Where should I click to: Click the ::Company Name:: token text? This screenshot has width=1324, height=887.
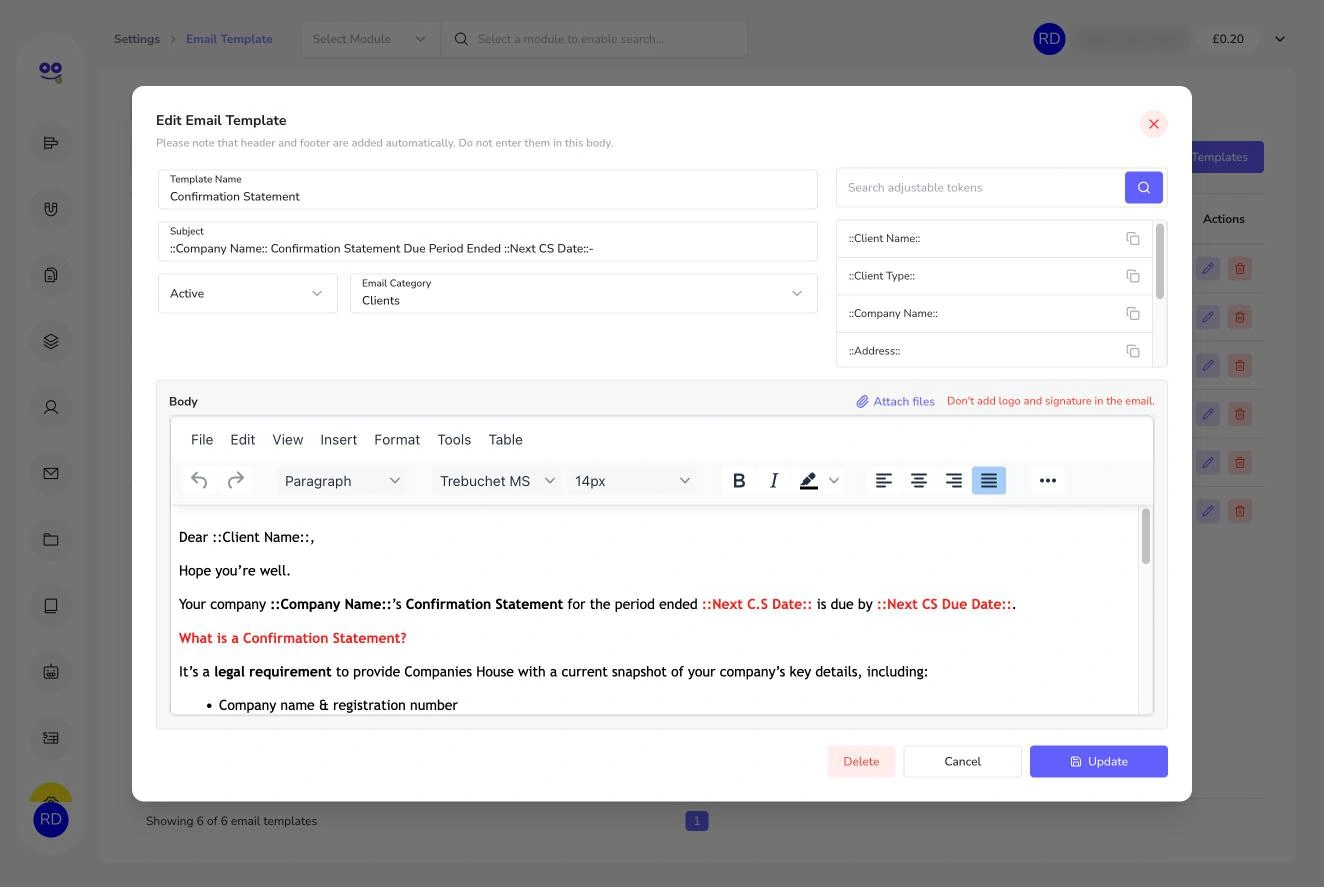(x=893, y=313)
